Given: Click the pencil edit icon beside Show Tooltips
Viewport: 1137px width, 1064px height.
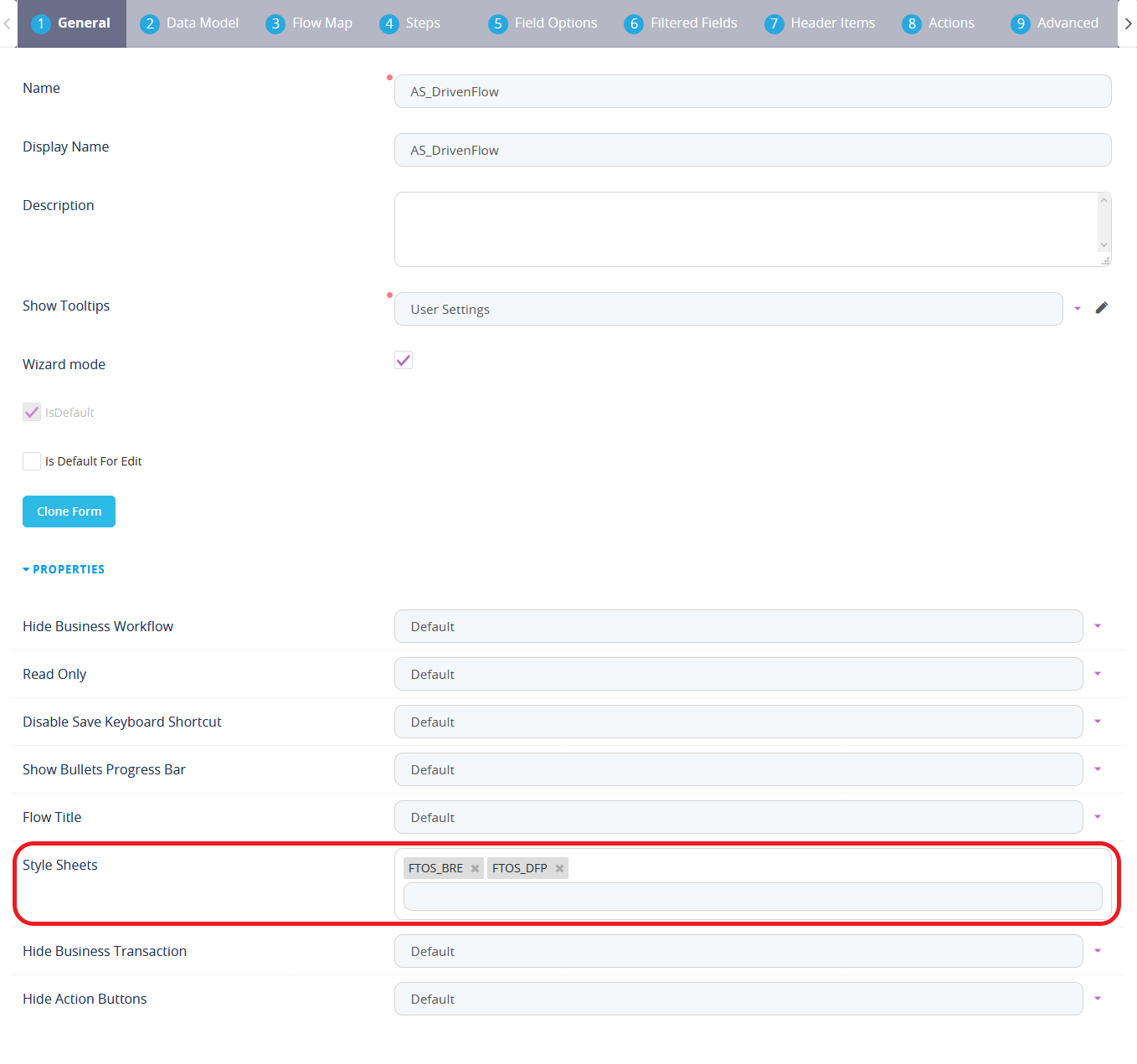Looking at the screenshot, I should click(x=1101, y=308).
